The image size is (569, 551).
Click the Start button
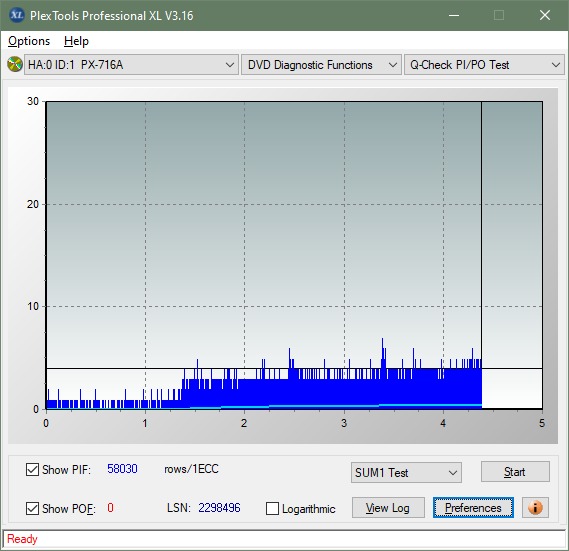515,472
